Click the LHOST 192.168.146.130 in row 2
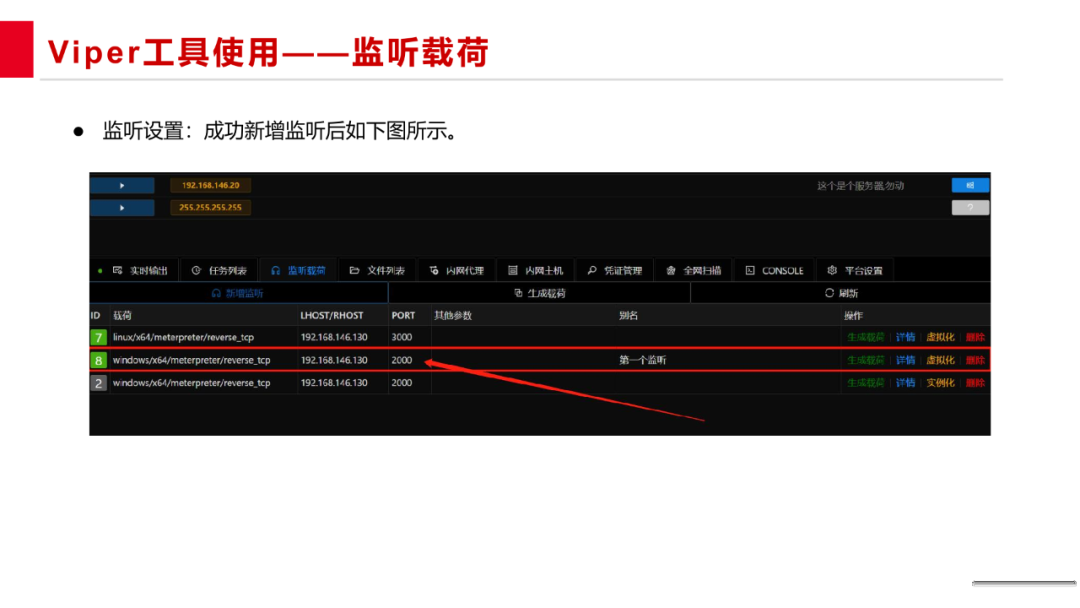Viewport: 1080px width, 608px height. point(334,383)
